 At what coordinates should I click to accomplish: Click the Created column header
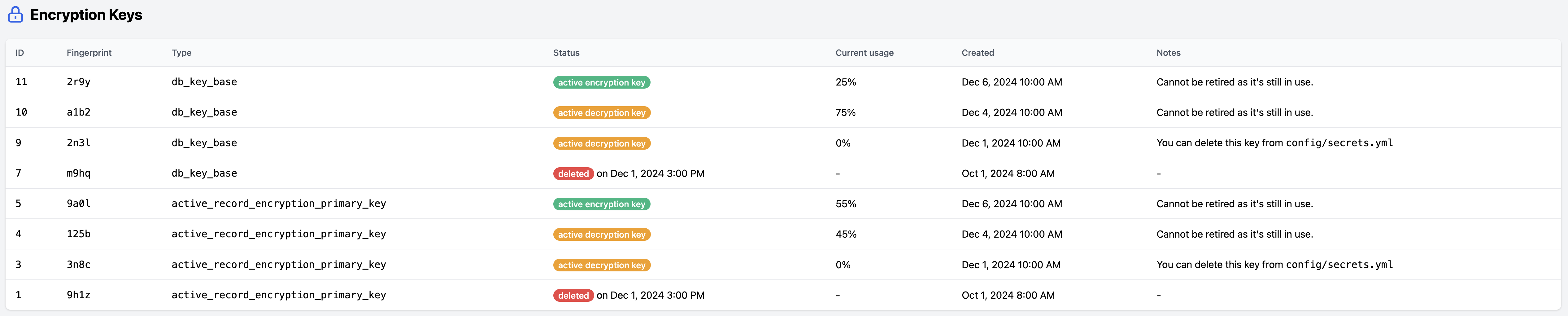978,53
